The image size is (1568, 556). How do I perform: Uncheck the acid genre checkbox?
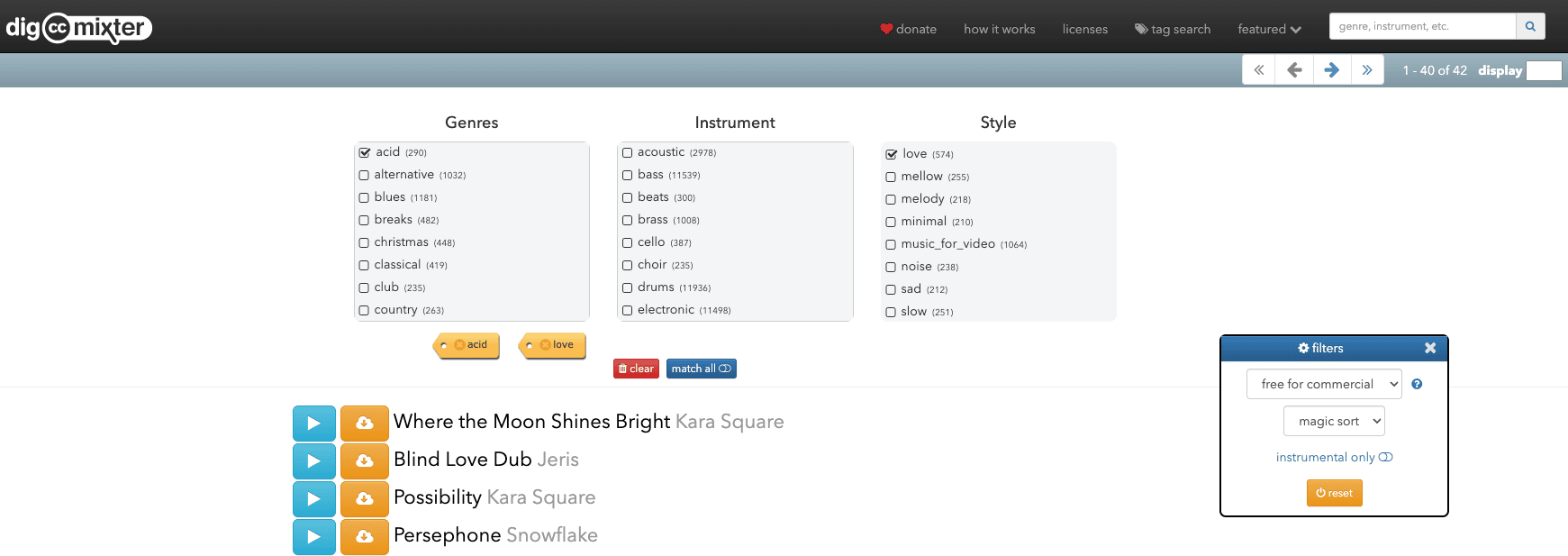pyautogui.click(x=365, y=152)
